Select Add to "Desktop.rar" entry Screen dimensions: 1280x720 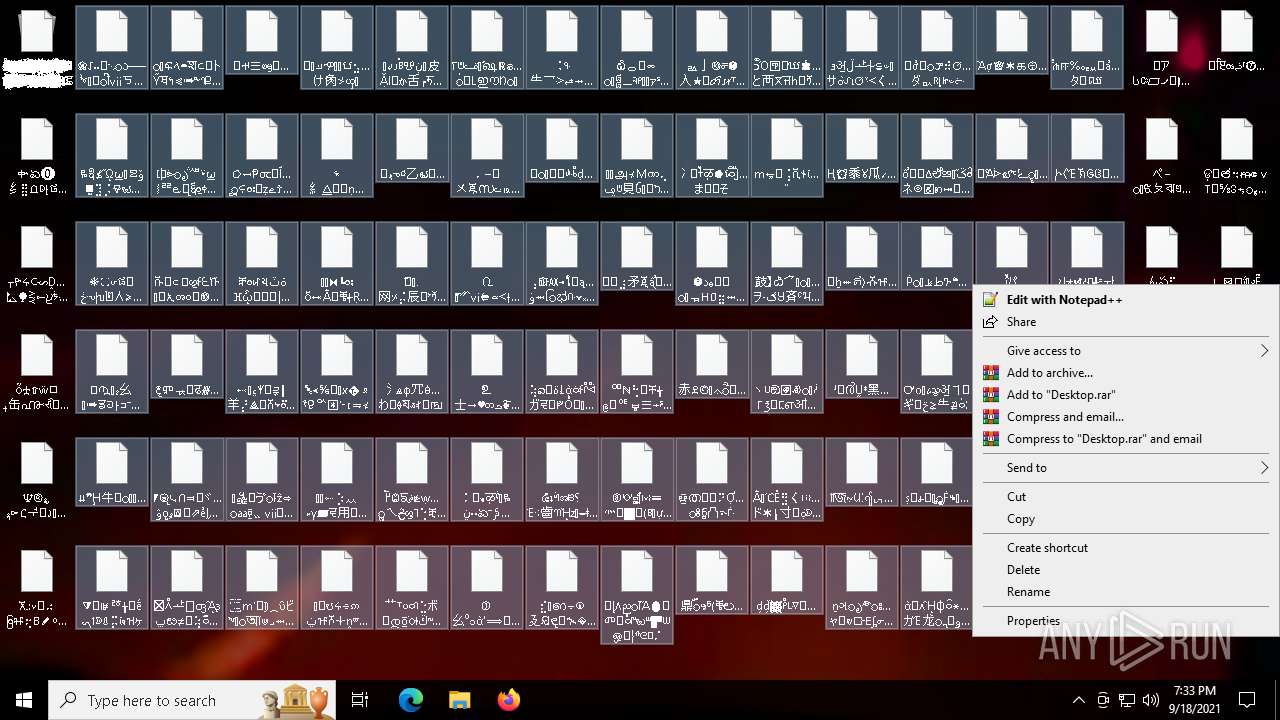click(x=1125, y=394)
